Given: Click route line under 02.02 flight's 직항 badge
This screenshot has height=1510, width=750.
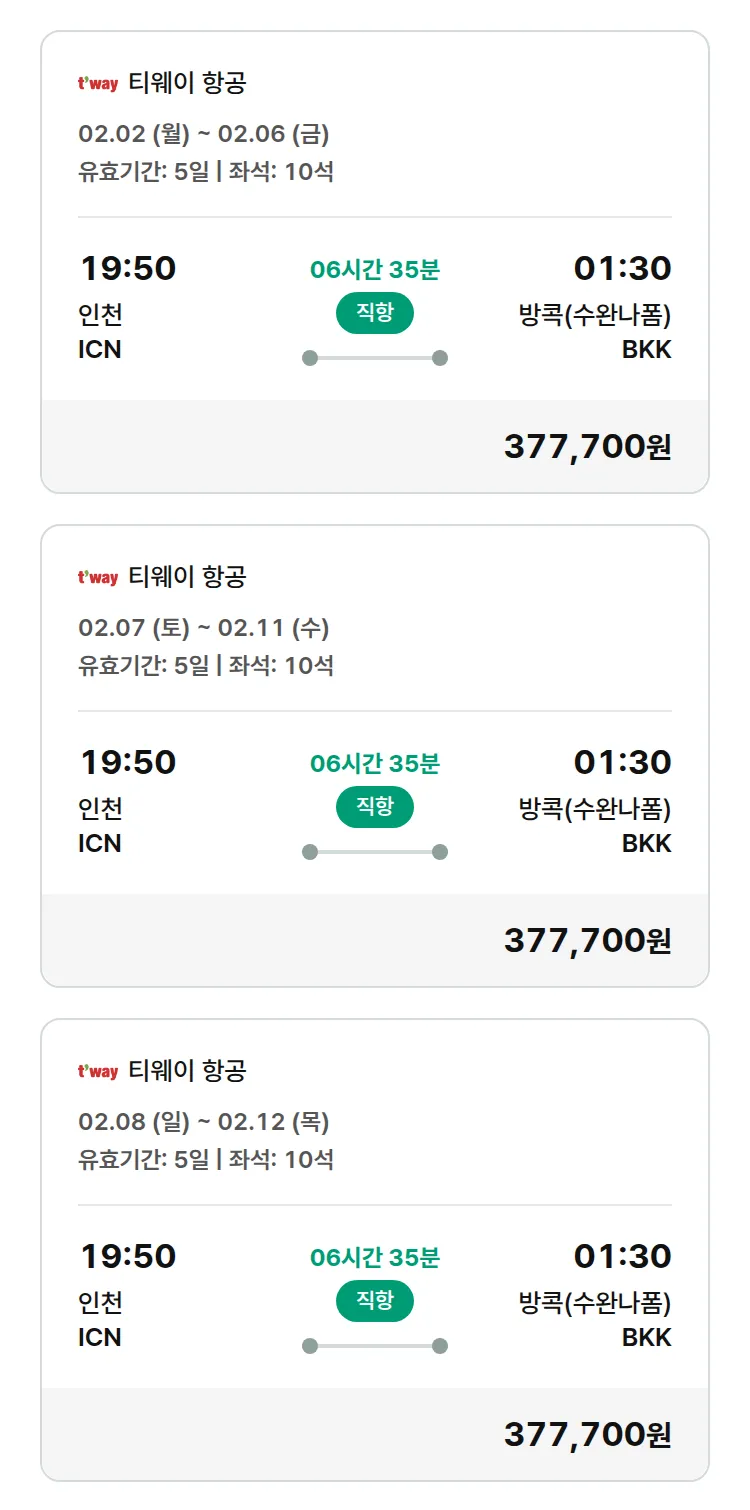Looking at the screenshot, I should coord(374,358).
